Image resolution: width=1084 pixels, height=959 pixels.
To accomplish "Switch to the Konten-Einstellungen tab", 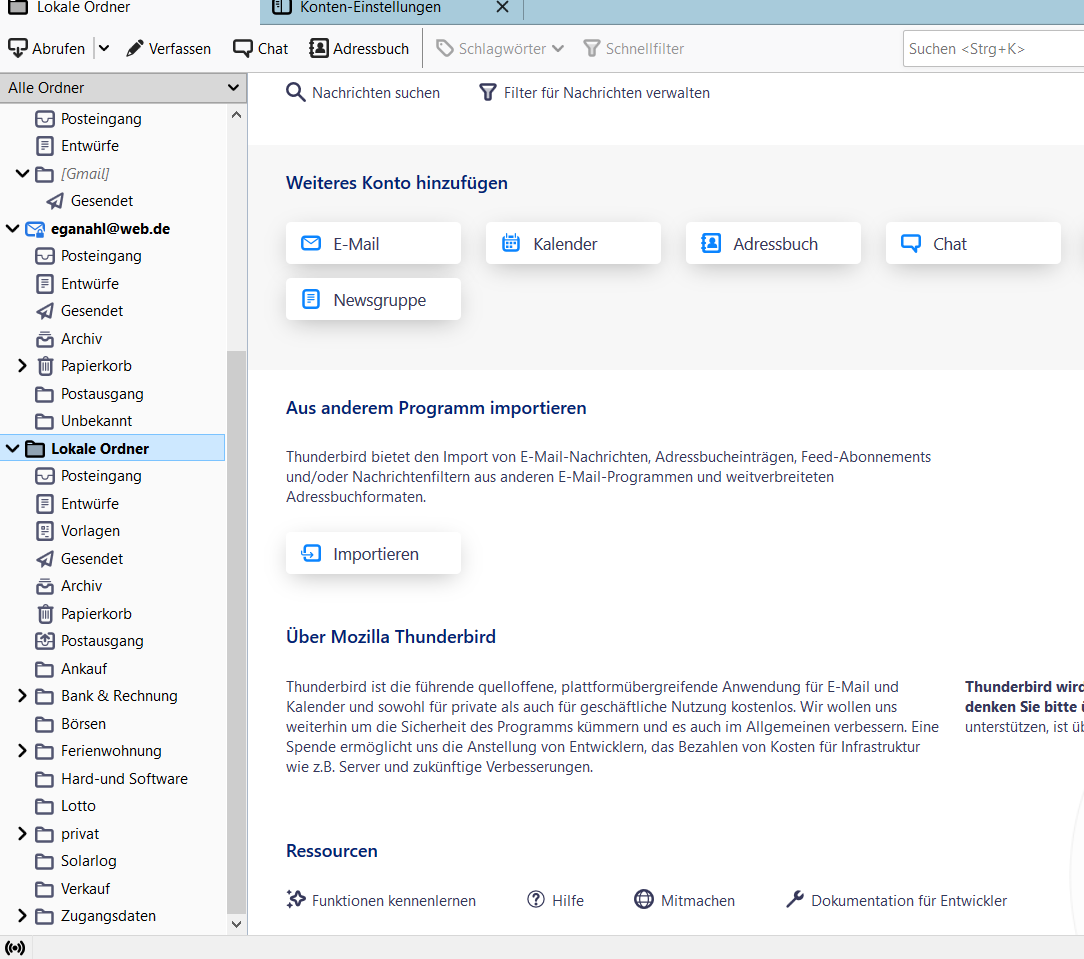I will coord(370,8).
